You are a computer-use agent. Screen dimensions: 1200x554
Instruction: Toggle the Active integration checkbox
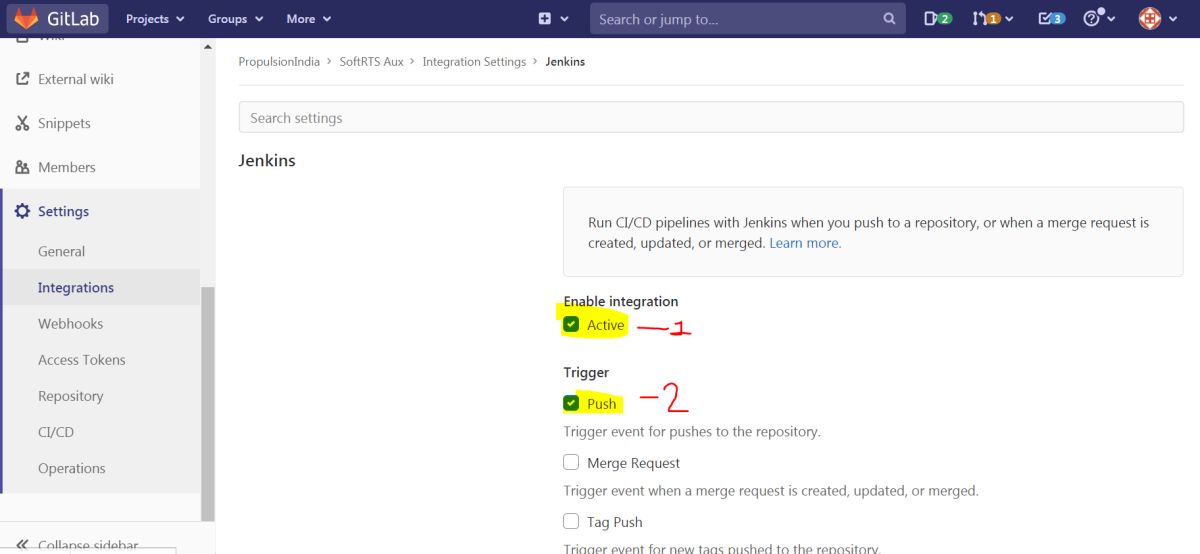[571, 324]
